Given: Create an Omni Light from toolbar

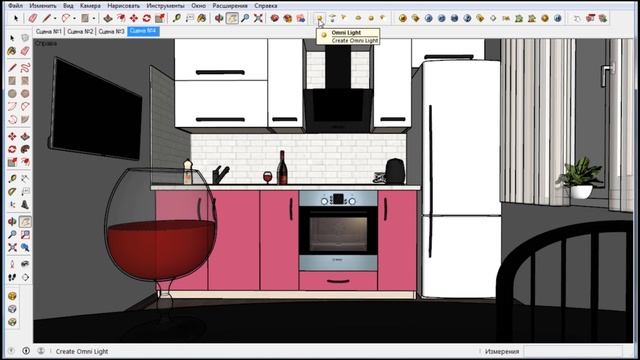Looking at the screenshot, I should click(320, 18).
